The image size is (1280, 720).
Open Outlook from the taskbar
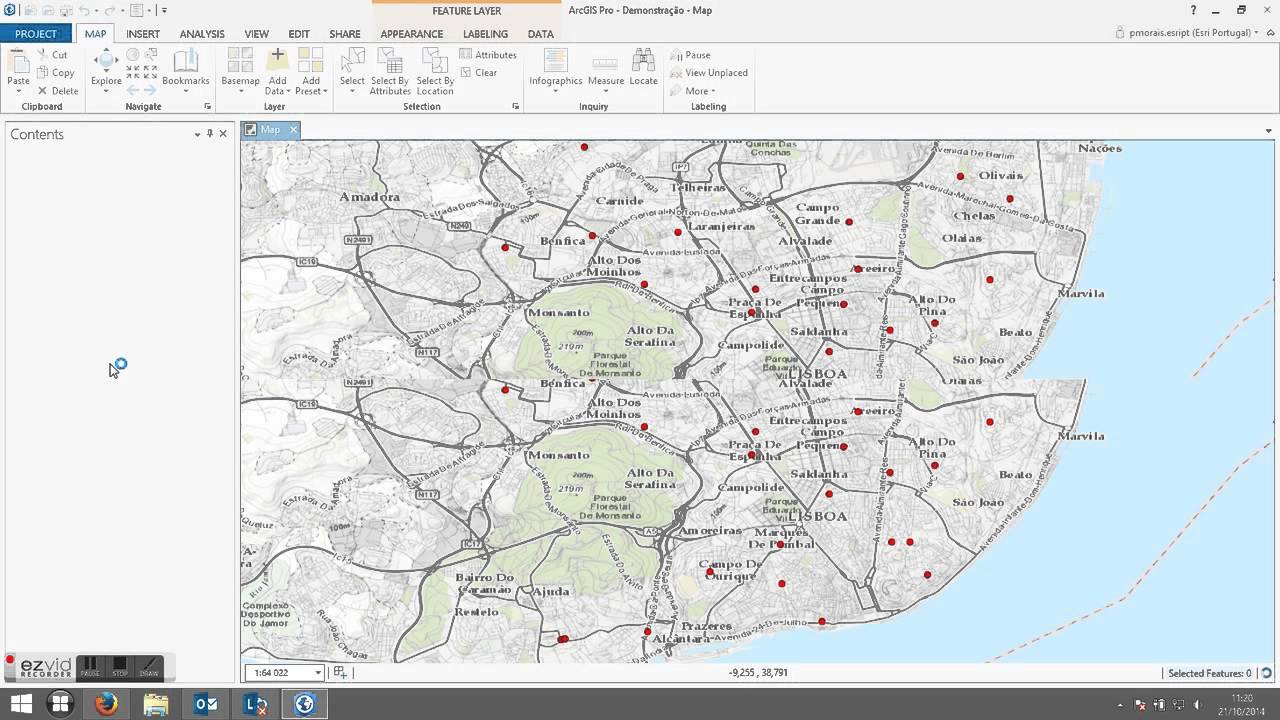[x=206, y=704]
